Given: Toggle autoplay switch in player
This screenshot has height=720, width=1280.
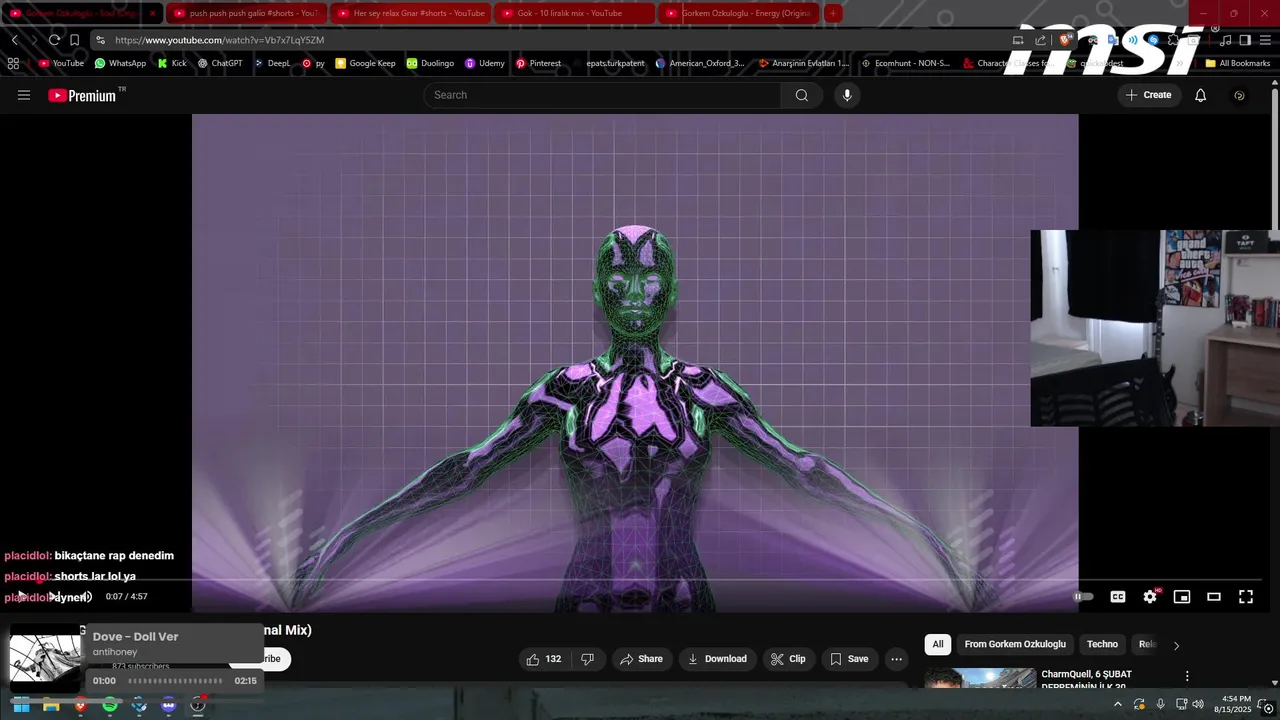Looking at the screenshot, I should pos(1083,597).
